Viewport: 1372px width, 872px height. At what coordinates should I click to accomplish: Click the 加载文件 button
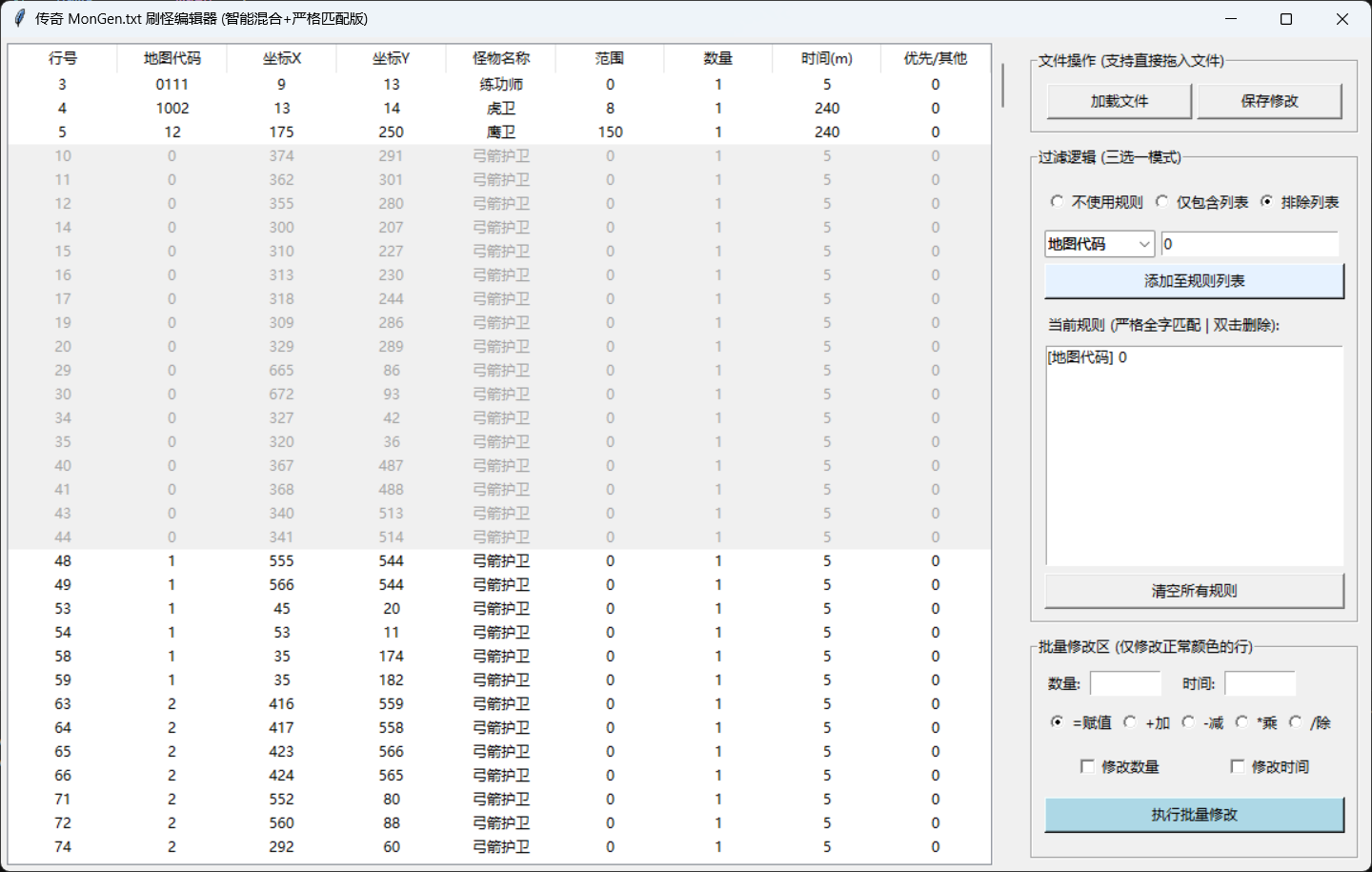[1120, 101]
